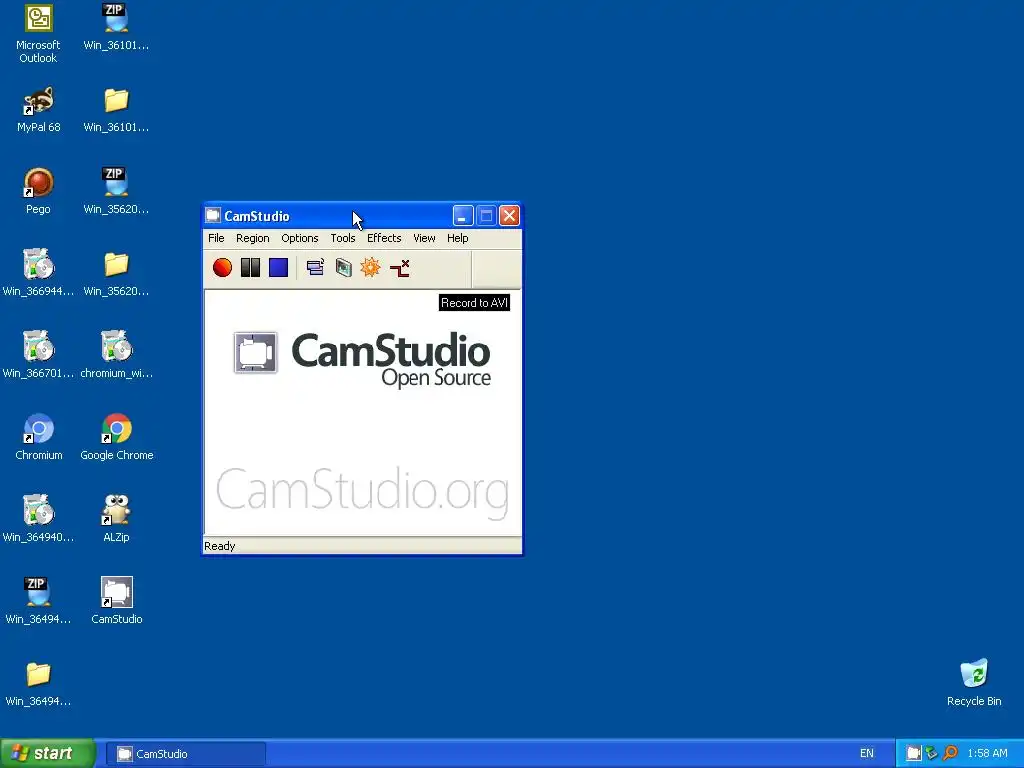Select the Win_36494 ZIP archive icon
Screen dimensions: 1024x768
(38, 601)
